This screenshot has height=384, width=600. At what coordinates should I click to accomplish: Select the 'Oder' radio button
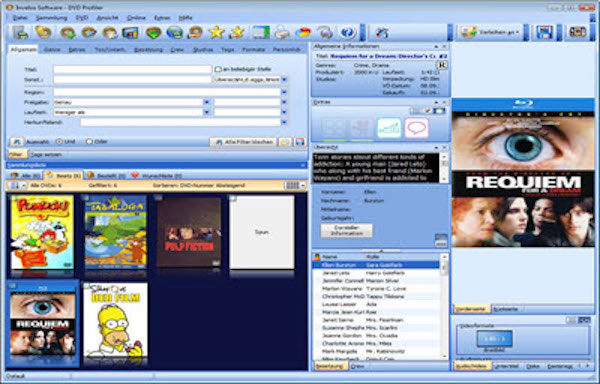89,142
